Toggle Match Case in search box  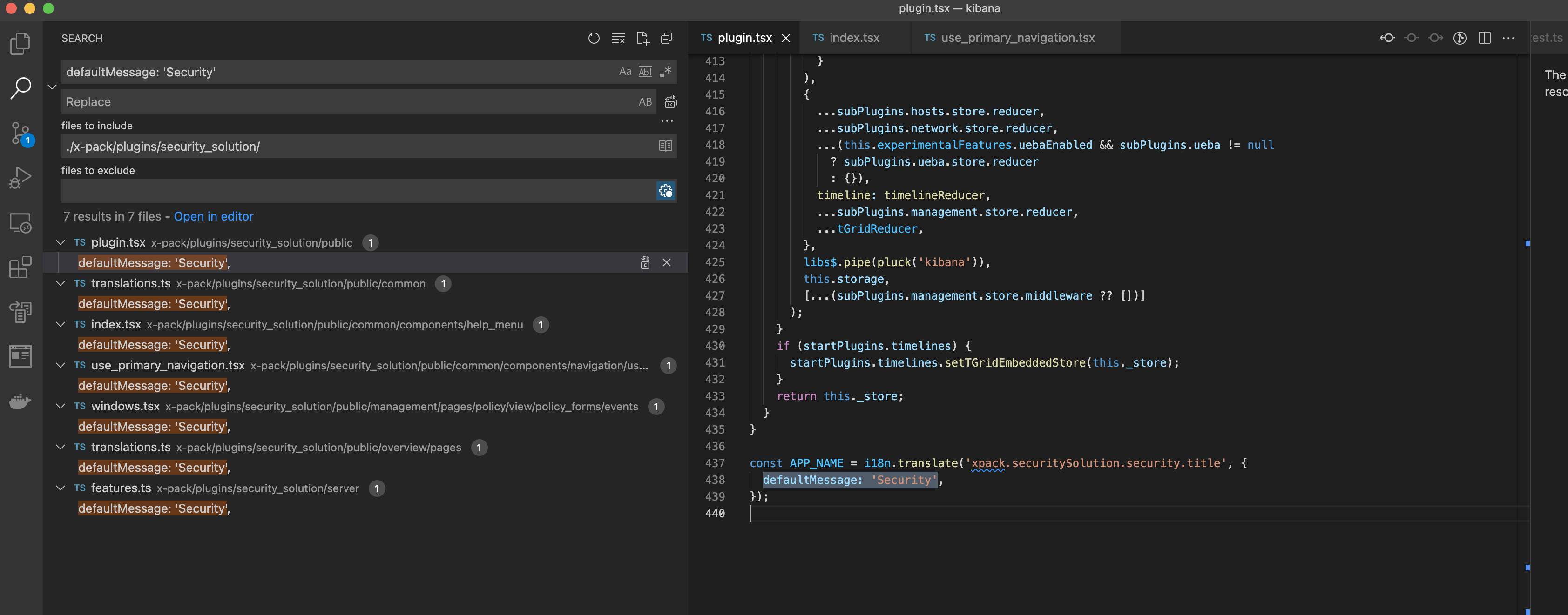(x=624, y=72)
